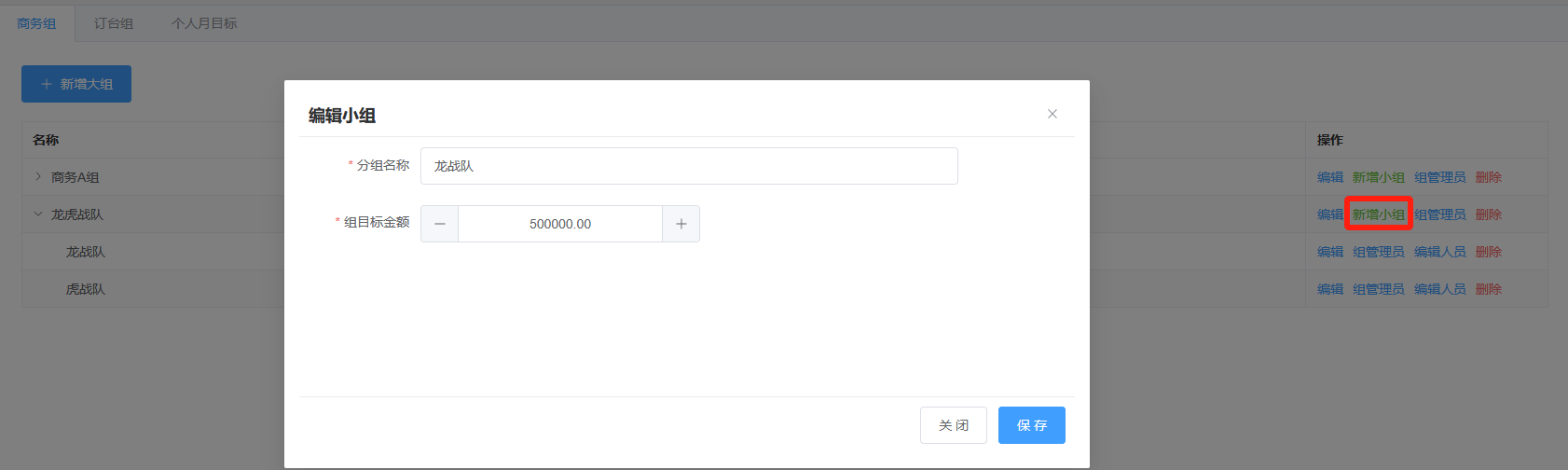Expand the 商务A组 row chevron
Screen dimensions: 1568x470
tap(38, 176)
